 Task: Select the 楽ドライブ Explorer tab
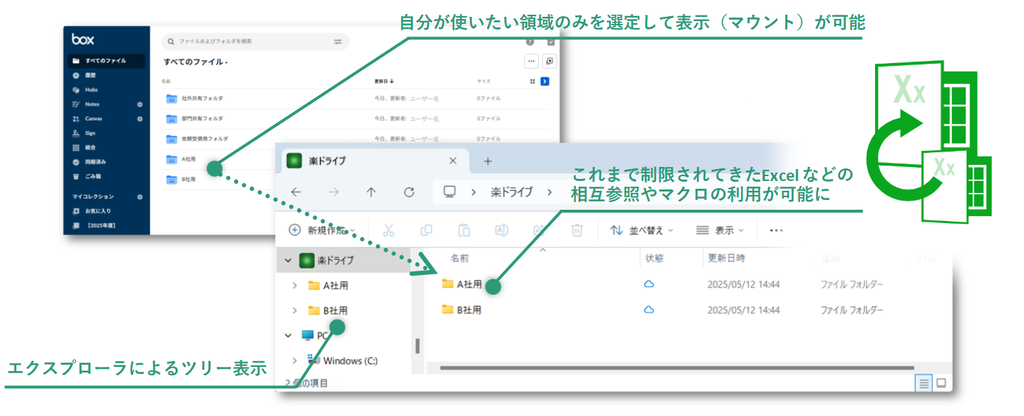(374, 161)
